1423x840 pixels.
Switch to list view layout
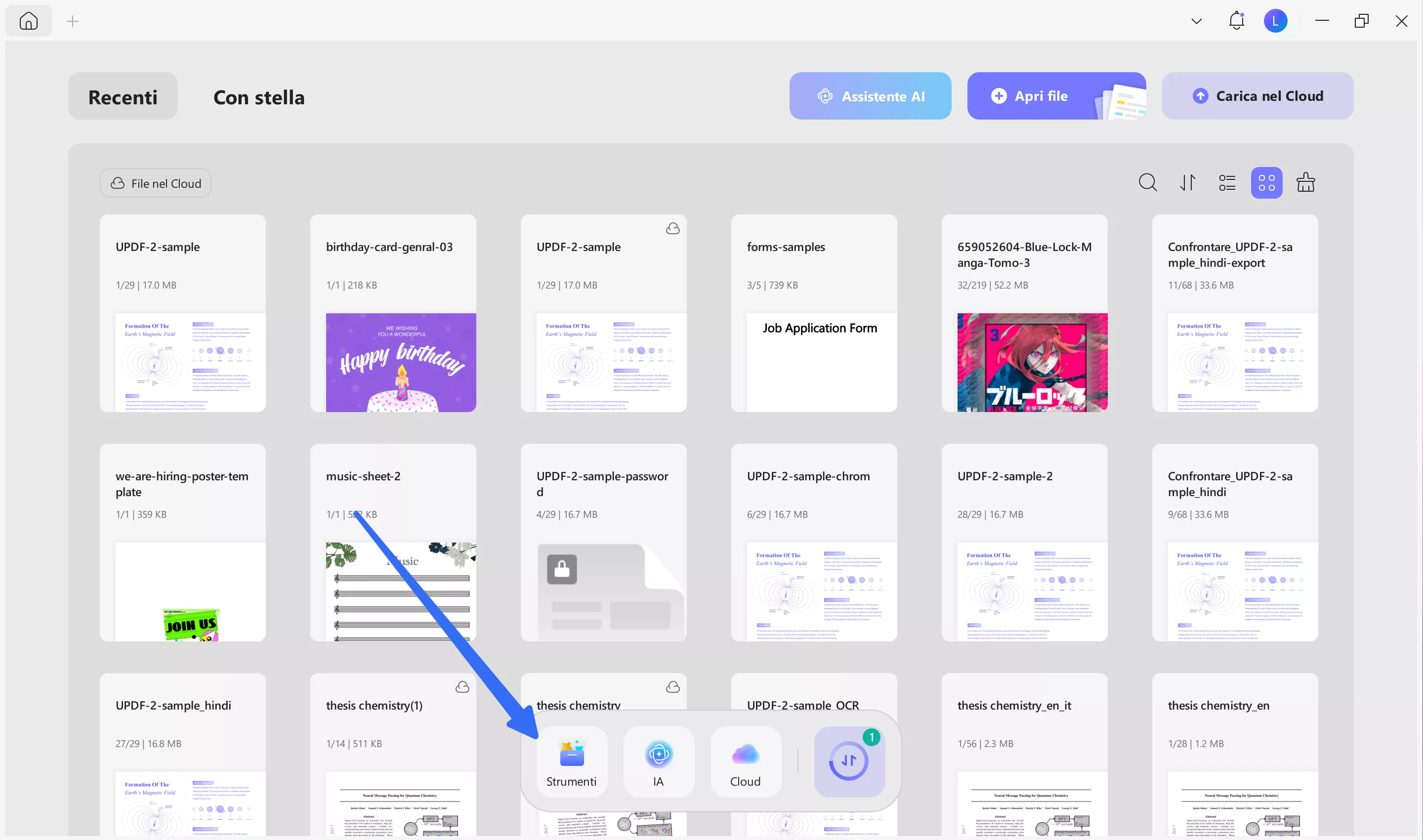[x=1226, y=183]
